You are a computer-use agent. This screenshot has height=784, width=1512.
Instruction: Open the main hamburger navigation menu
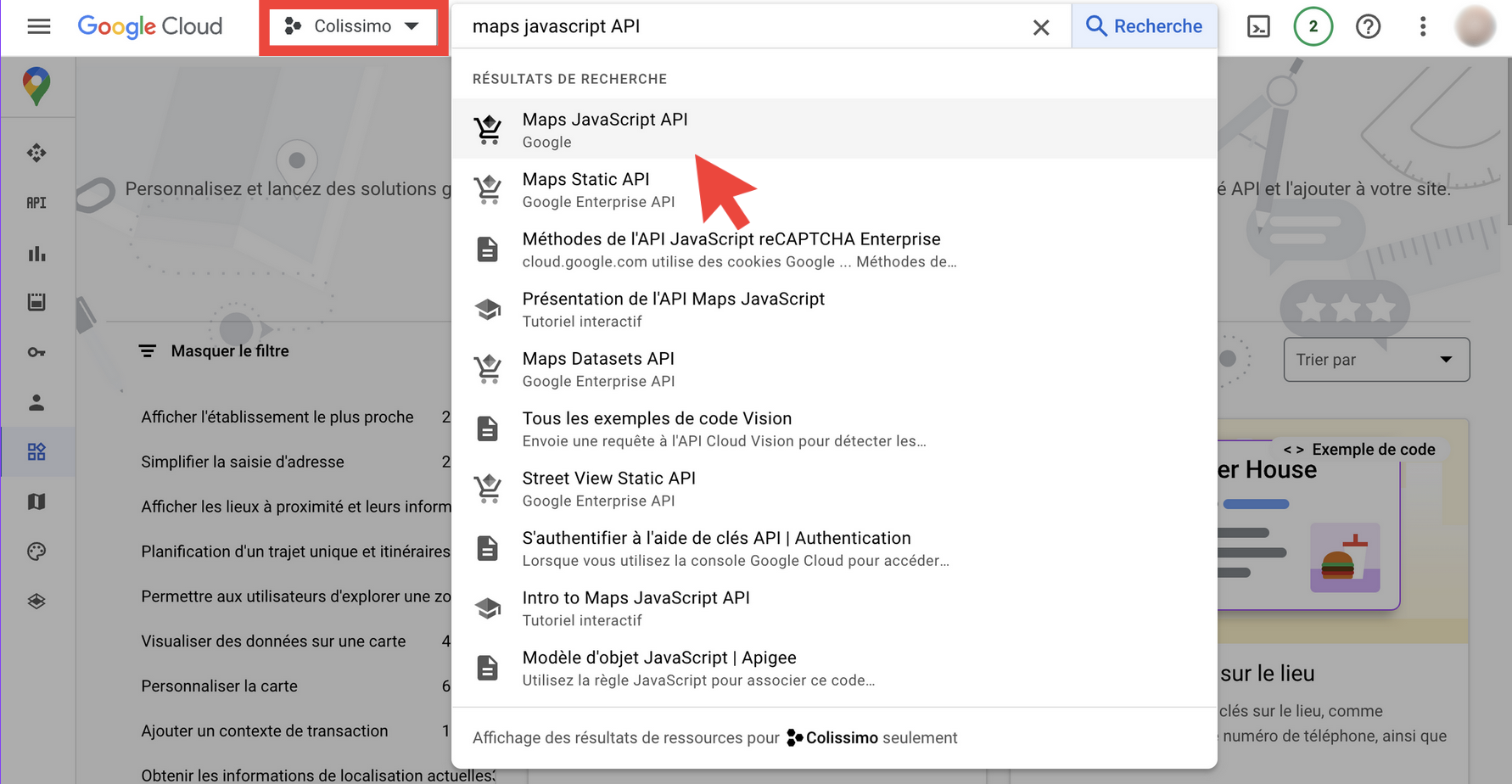tap(39, 26)
